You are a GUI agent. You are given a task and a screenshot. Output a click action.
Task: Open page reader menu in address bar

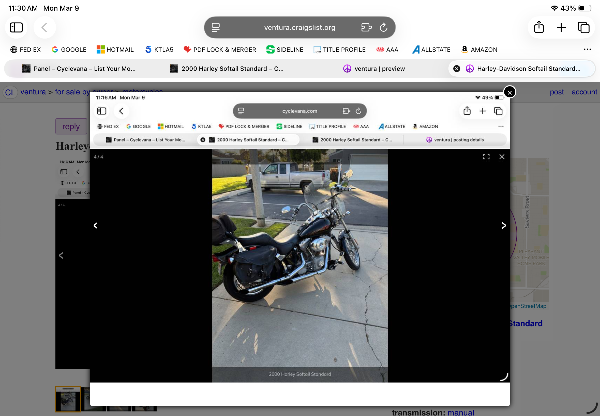pos(216,27)
